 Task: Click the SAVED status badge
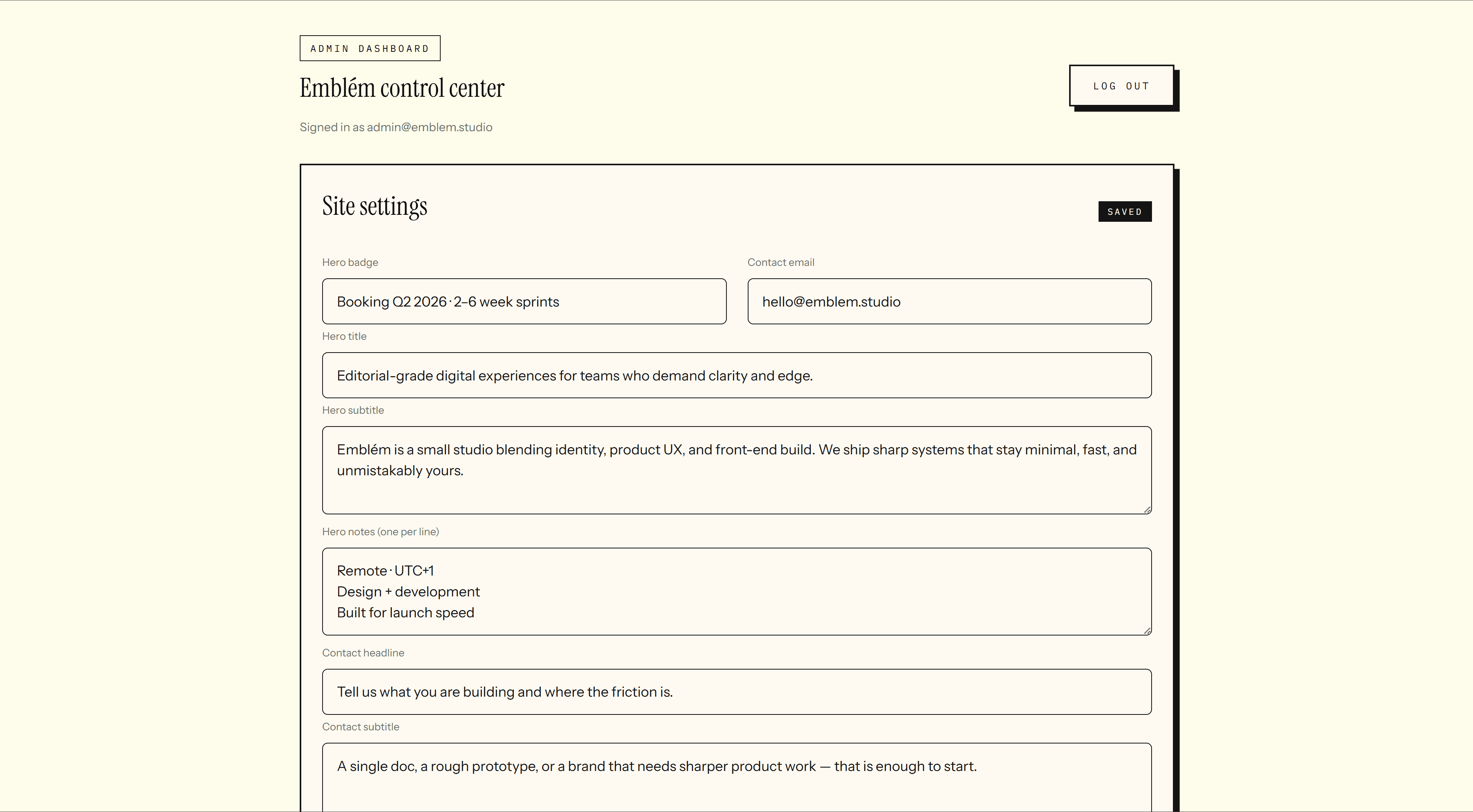(x=1124, y=211)
